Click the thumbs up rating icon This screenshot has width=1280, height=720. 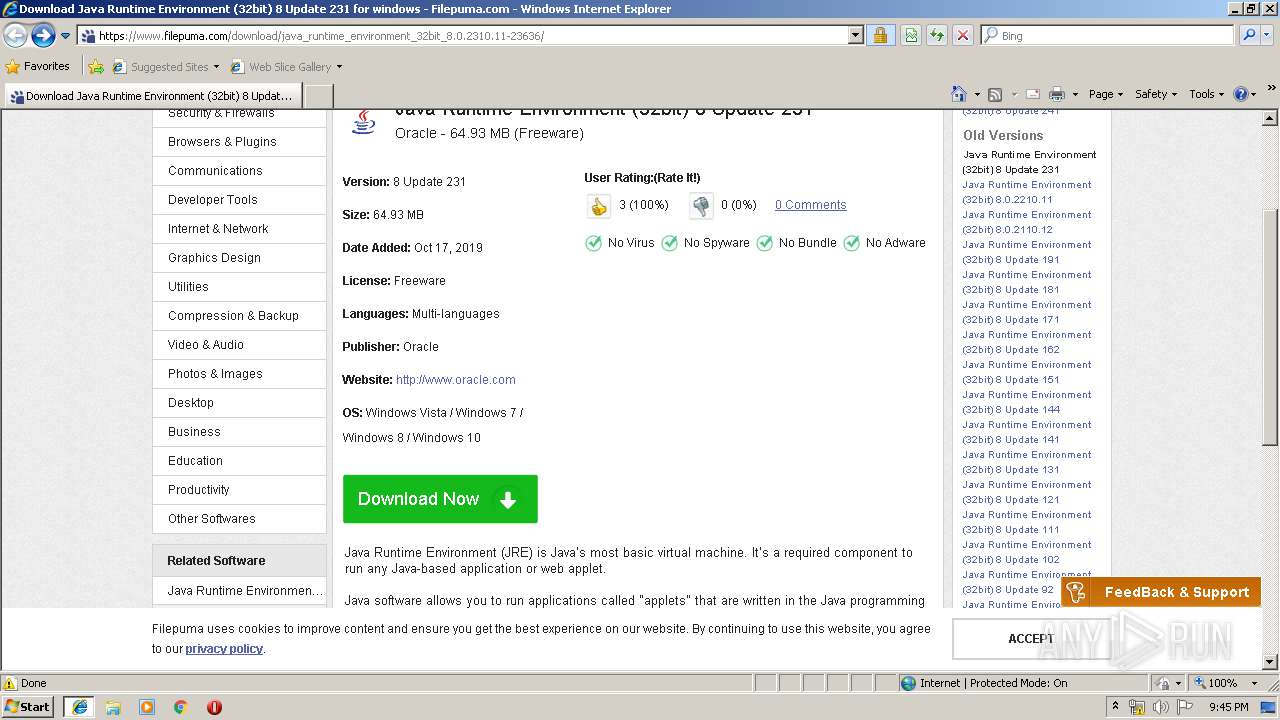598,206
